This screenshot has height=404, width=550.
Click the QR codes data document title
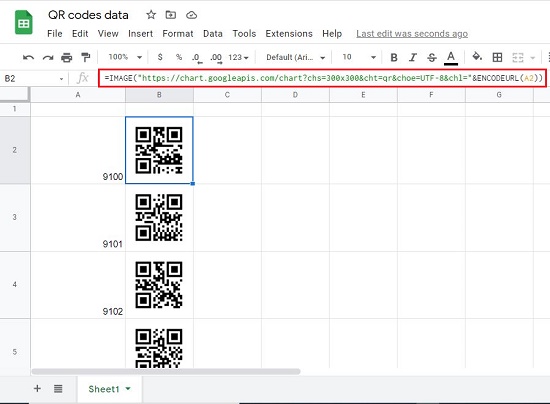coord(88,15)
